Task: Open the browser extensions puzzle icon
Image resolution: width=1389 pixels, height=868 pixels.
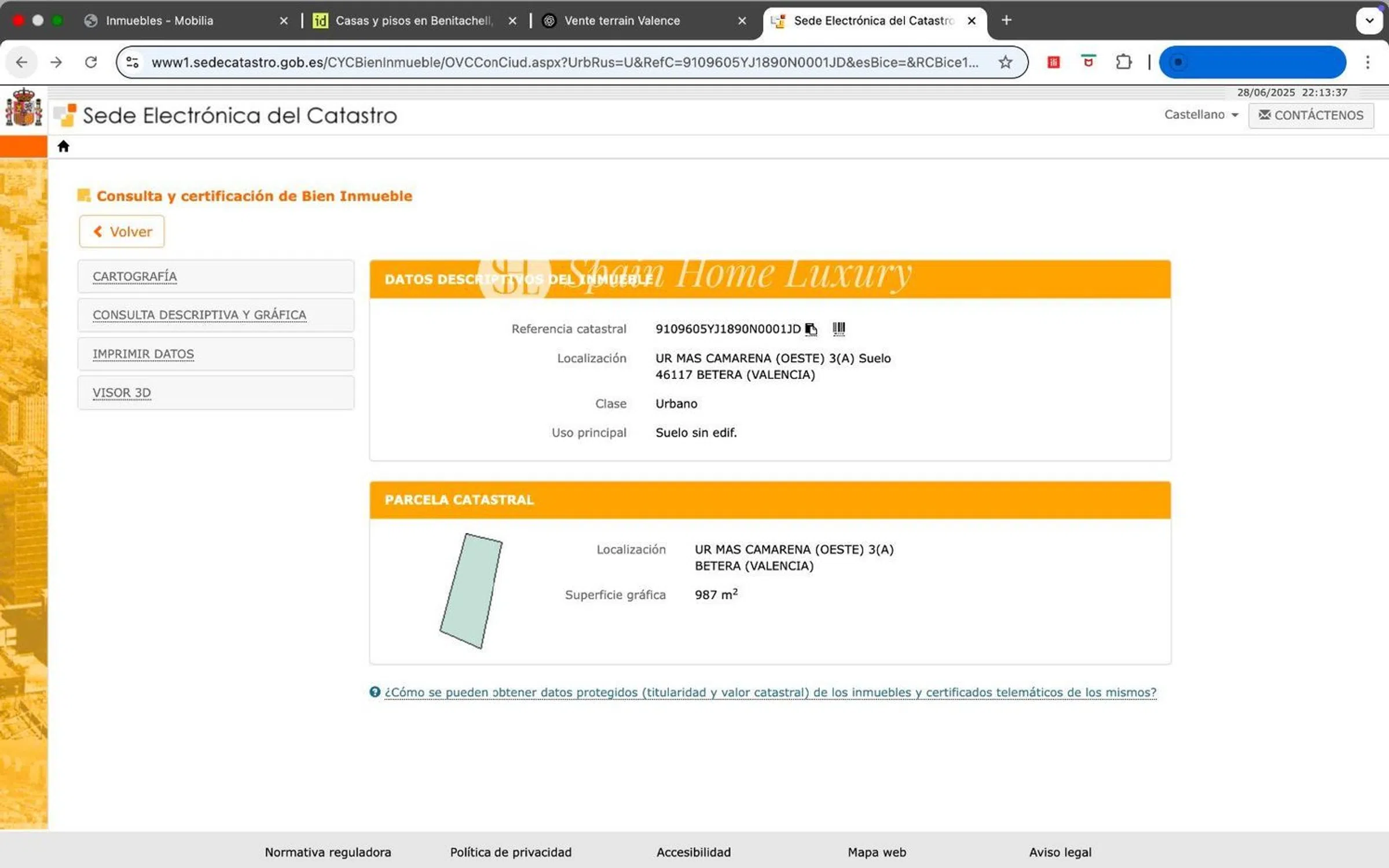Action: click(1123, 62)
